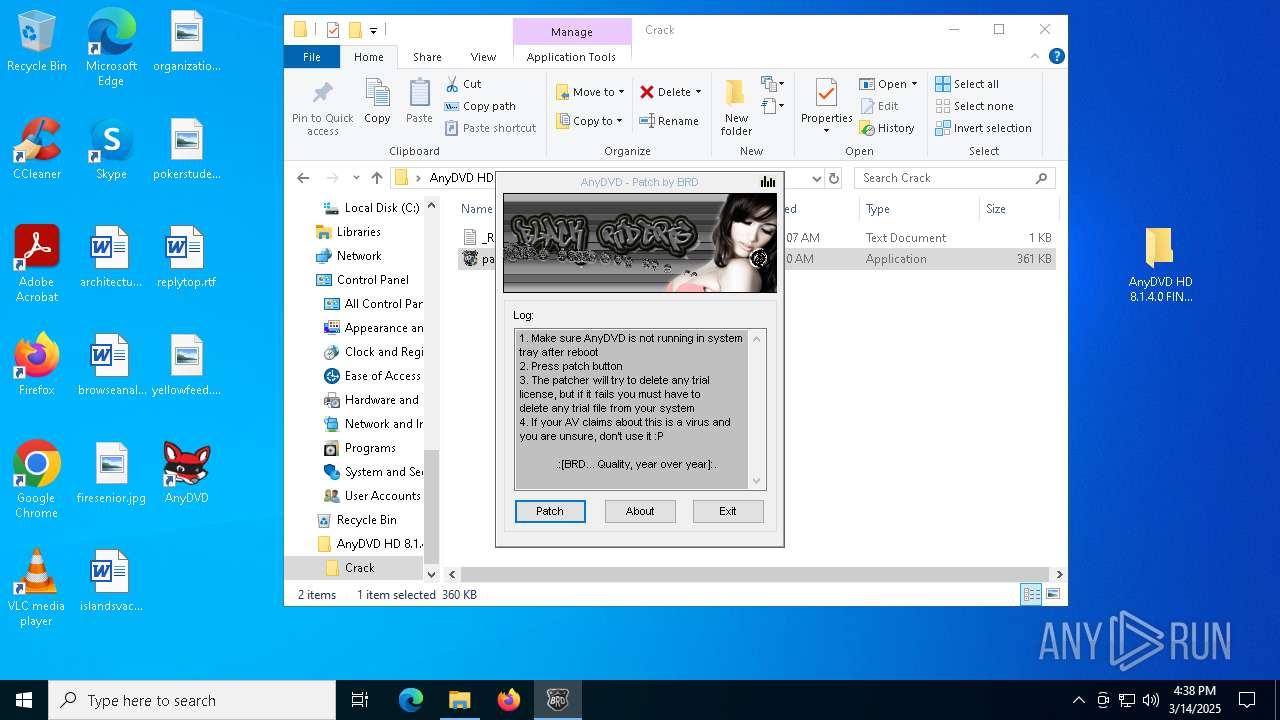Viewport: 1280px width, 720px height.
Task: Click the Refresh button beside address bar
Action: (834, 178)
